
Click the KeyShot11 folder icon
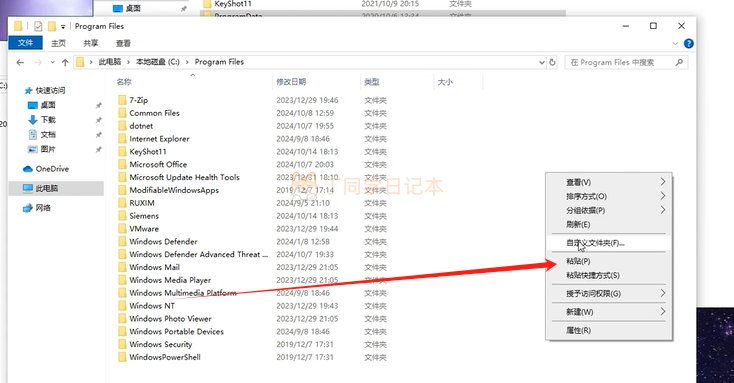pyautogui.click(x=122, y=151)
